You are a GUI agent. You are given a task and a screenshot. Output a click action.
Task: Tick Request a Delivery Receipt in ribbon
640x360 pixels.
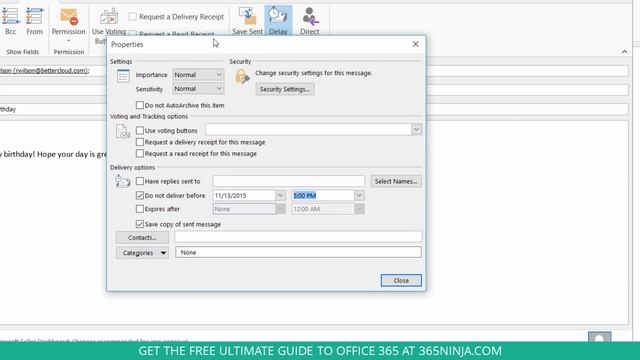(133, 16)
